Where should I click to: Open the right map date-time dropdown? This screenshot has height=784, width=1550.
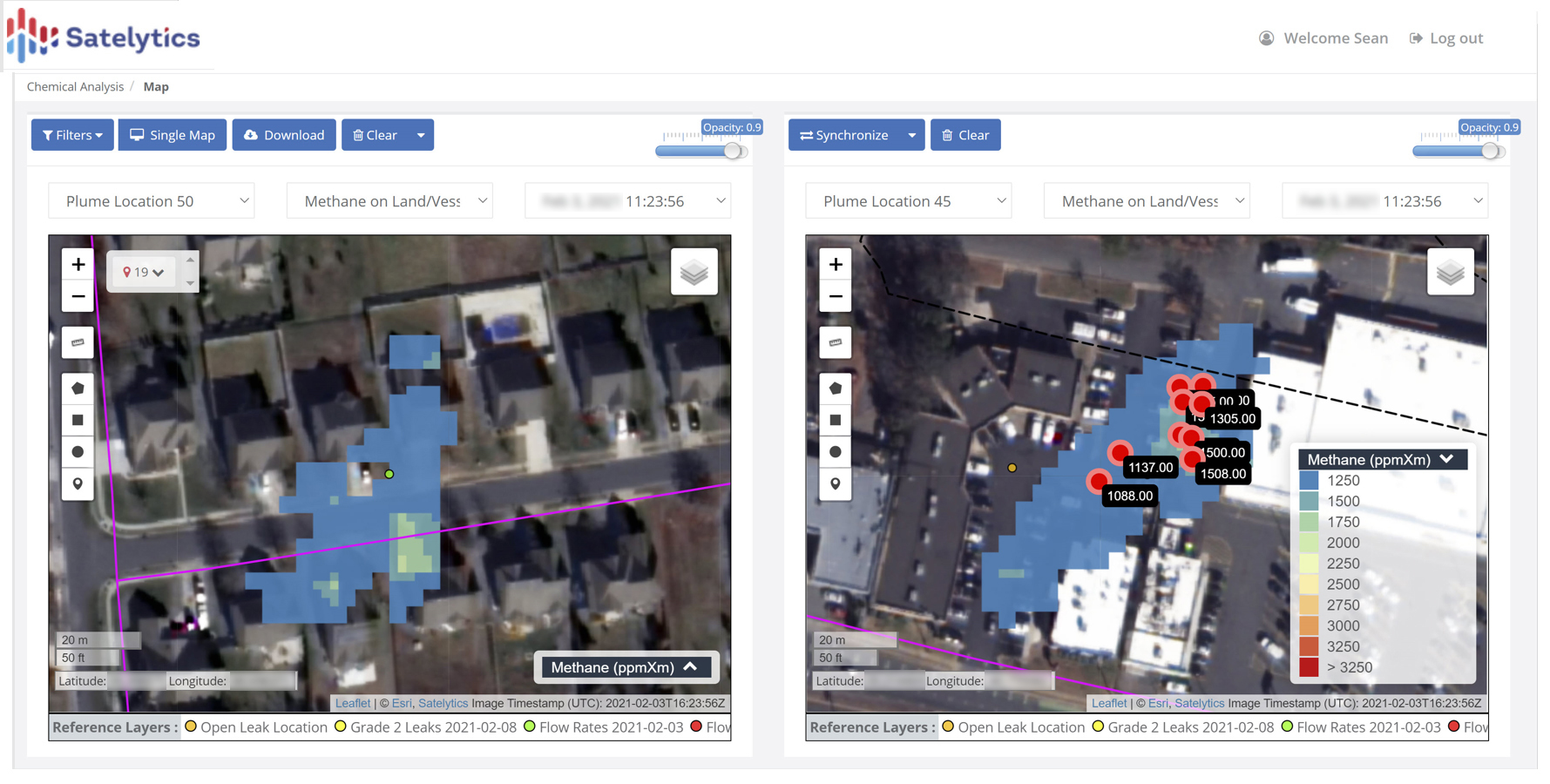coord(1384,201)
